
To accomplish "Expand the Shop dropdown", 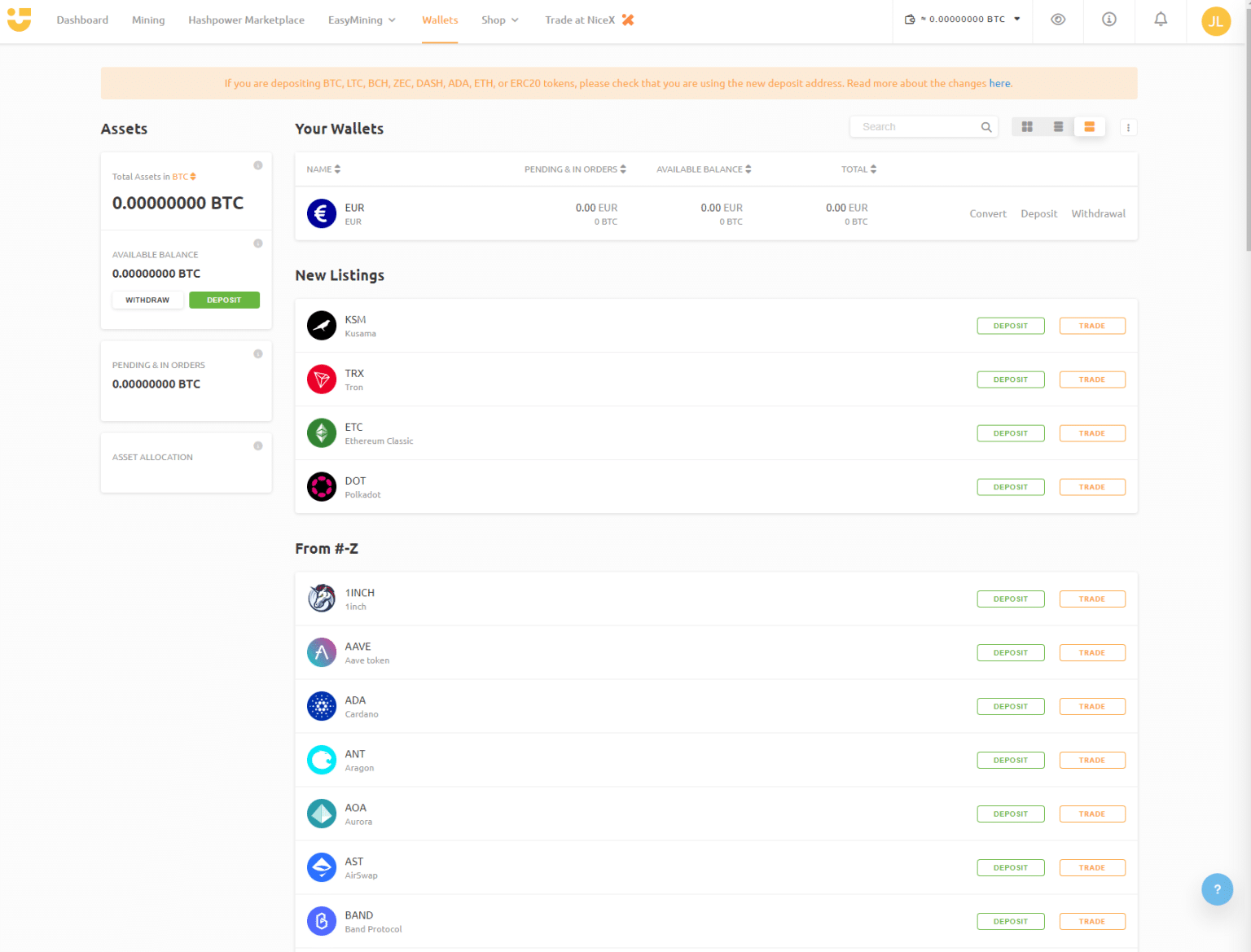I will (x=499, y=20).
